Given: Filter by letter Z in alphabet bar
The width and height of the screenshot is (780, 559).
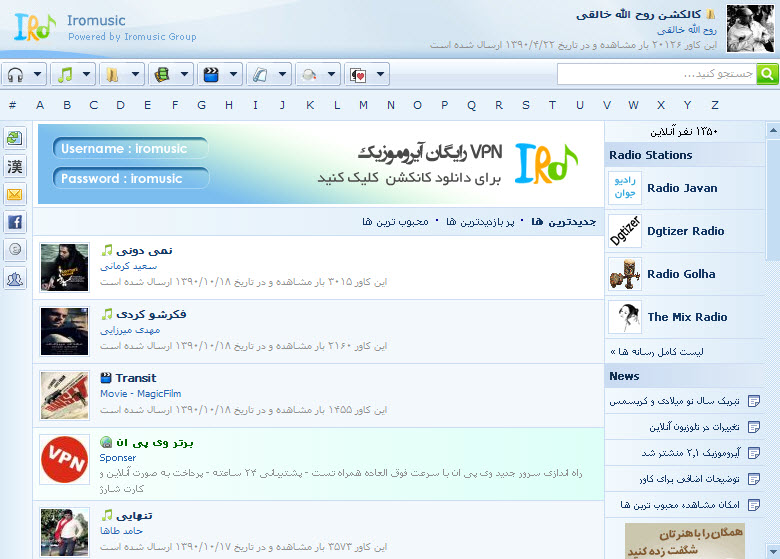Looking at the screenshot, I should tap(715, 105).
